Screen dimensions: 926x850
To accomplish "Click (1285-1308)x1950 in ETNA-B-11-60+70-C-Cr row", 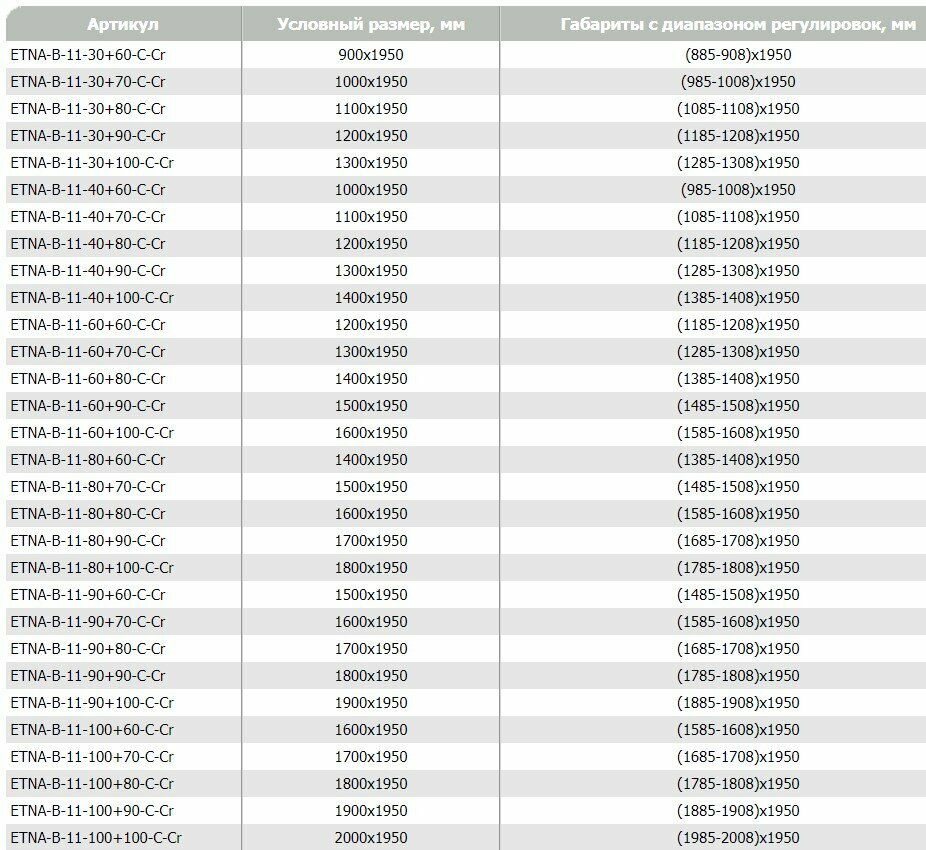I will click(x=738, y=352).
